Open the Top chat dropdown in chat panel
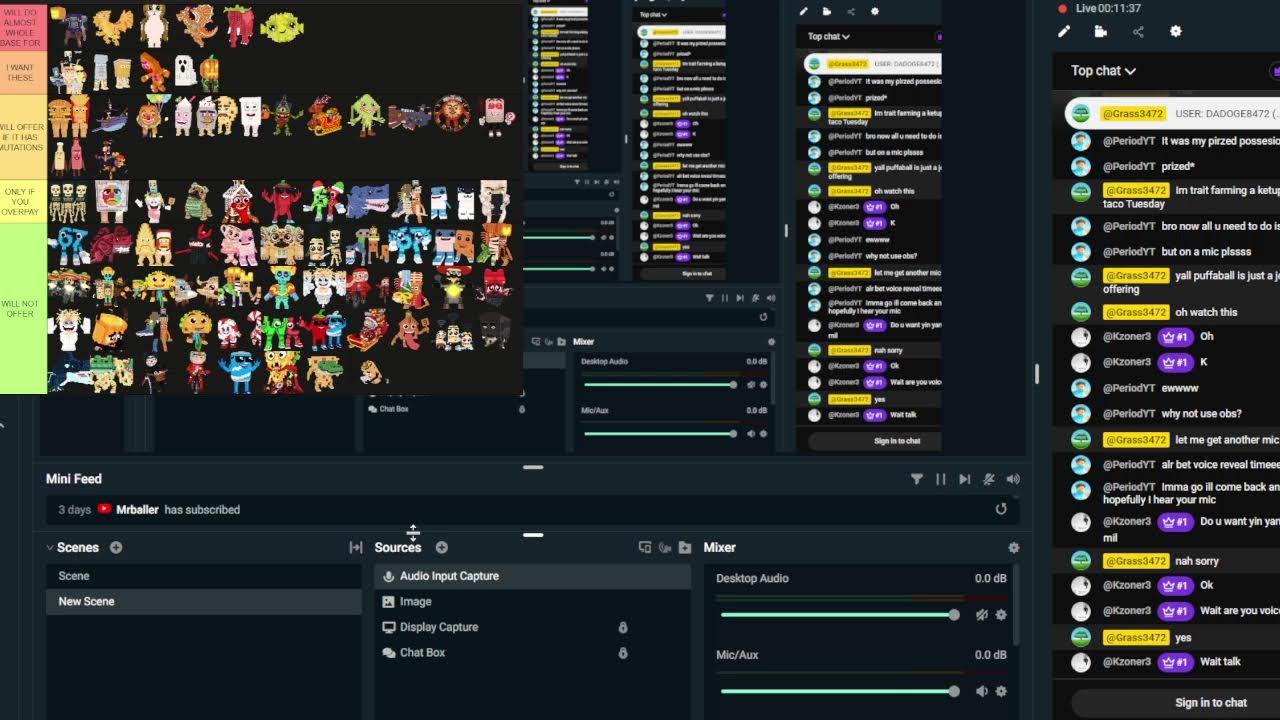Viewport: 1280px width, 720px height. point(1103,71)
